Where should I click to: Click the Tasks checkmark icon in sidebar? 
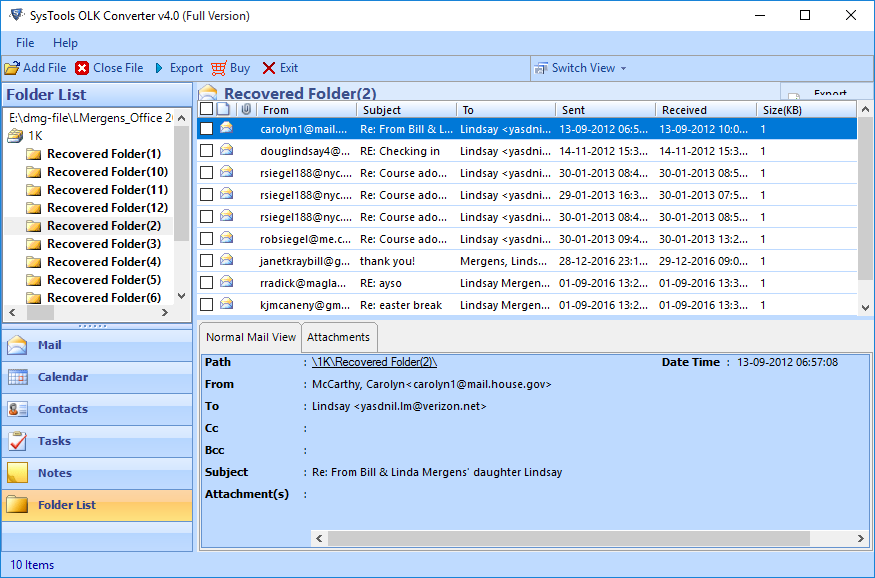click(17, 441)
